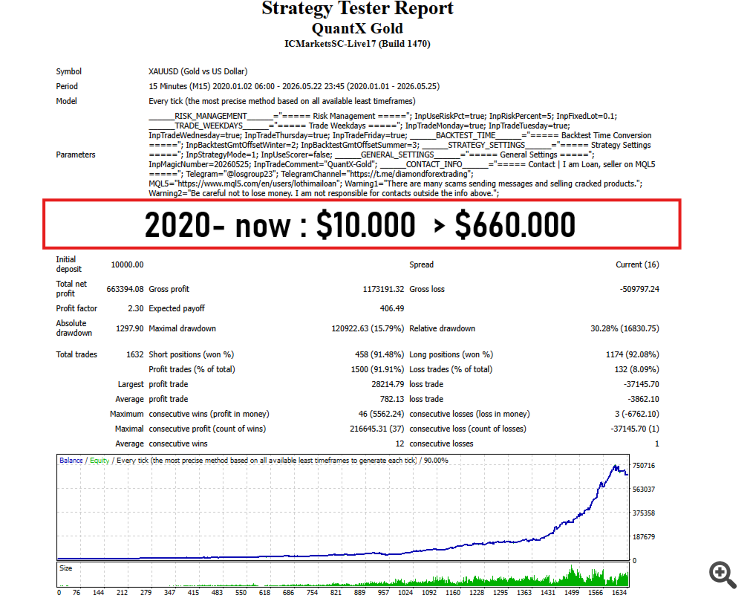Click the Size volume histogram panel
The width and height of the screenshot is (750, 601).
(x=342, y=575)
